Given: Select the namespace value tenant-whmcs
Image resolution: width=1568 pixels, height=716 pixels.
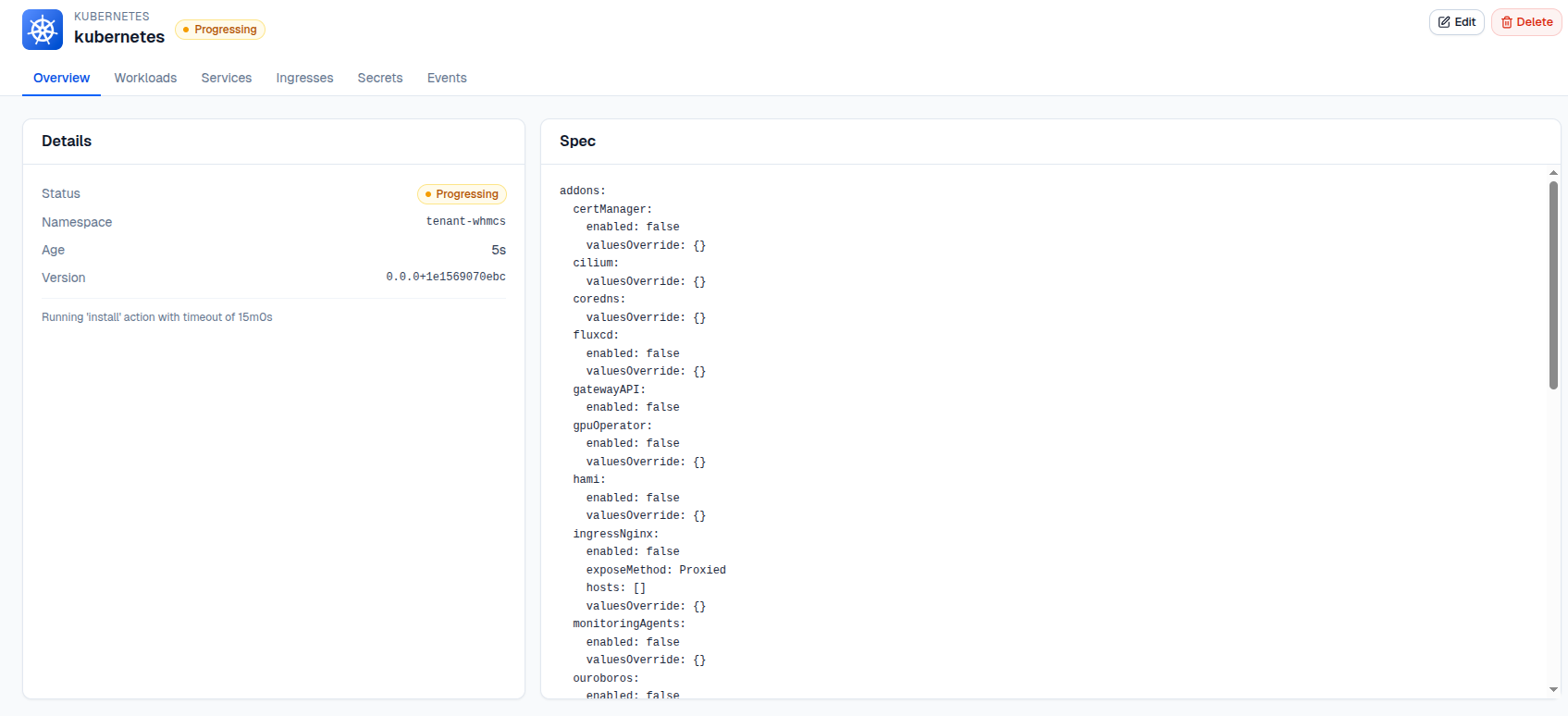Looking at the screenshot, I should (465, 222).
